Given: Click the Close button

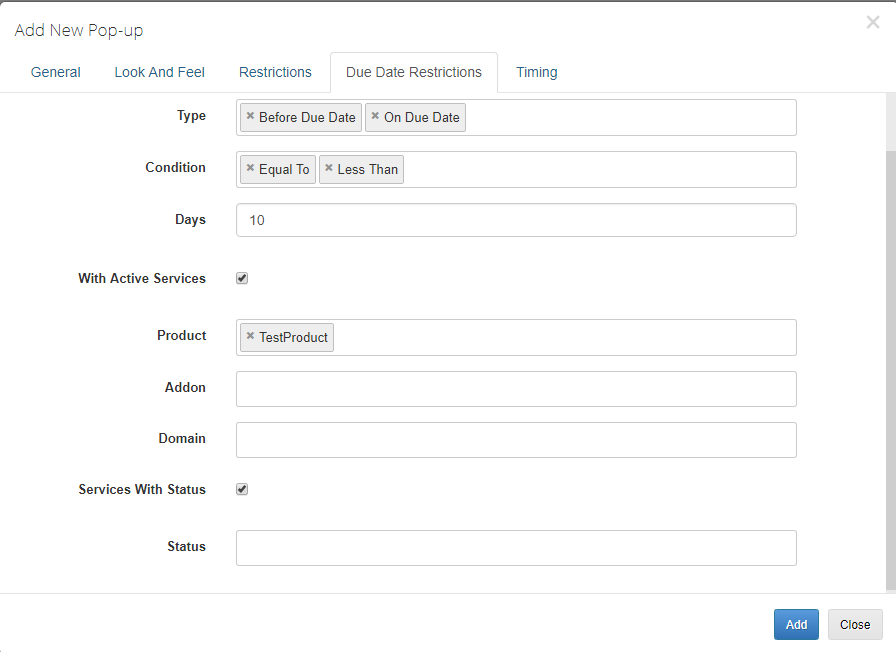Looking at the screenshot, I should tap(855, 625).
